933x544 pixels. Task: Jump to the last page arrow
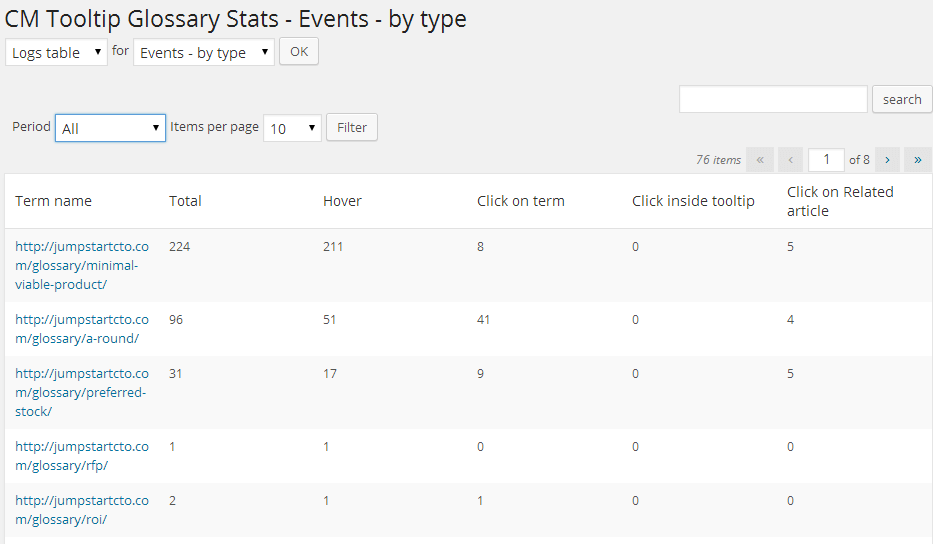pos(917,160)
